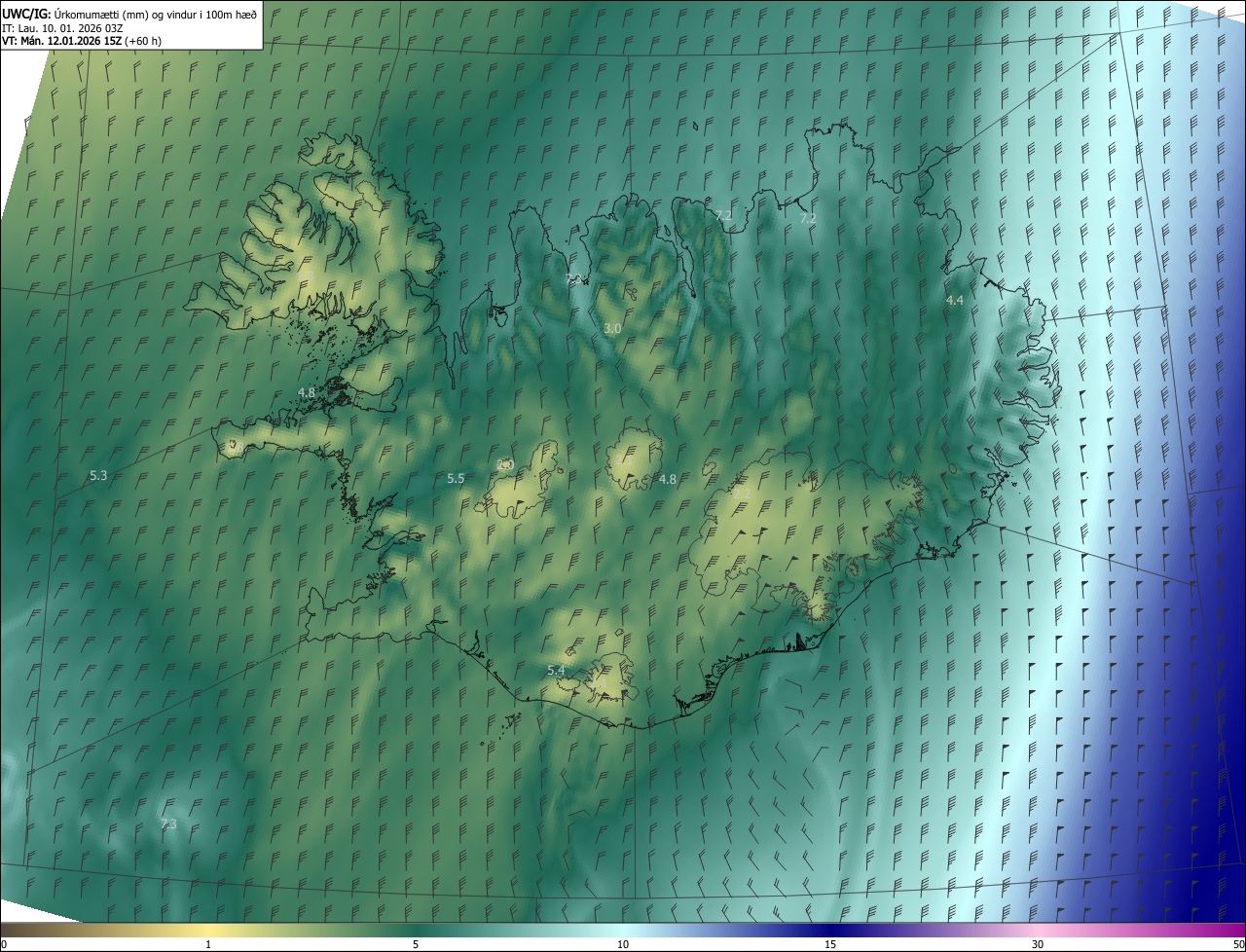Click the '5' tick on the color scale
1246x952 pixels.
click(x=416, y=945)
